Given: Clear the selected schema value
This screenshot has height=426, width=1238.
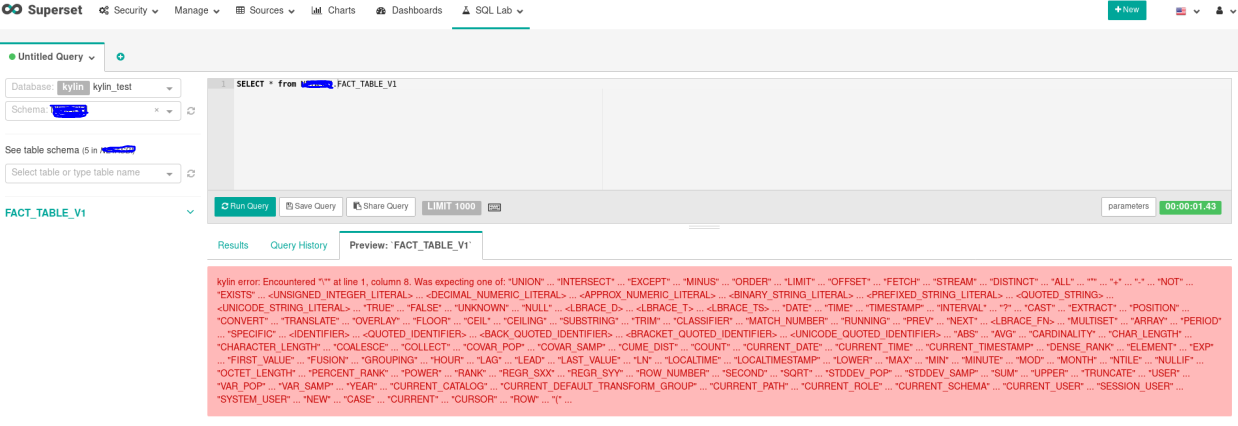Looking at the screenshot, I should (x=156, y=110).
